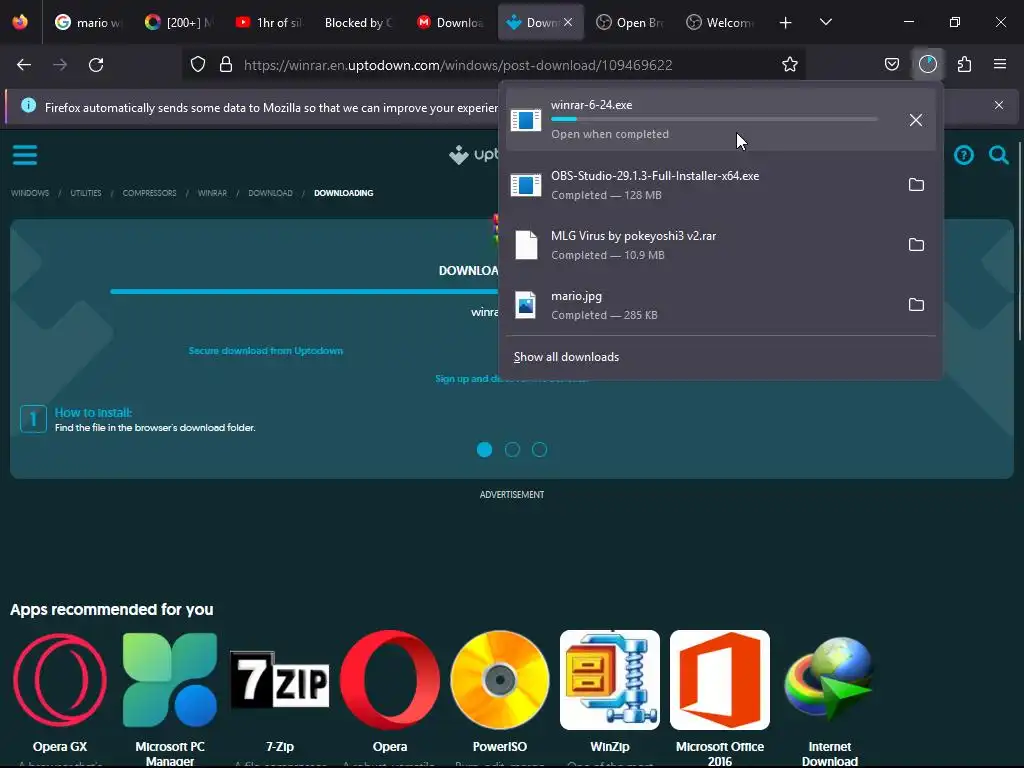The image size is (1024, 768).
Task: Click Show all downloads
Action: point(566,357)
